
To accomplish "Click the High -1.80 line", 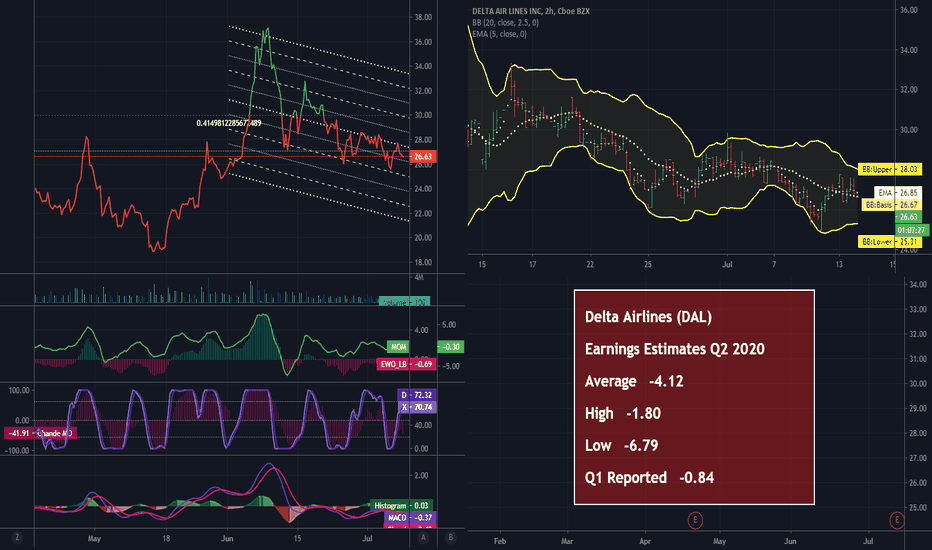I will pos(623,413).
